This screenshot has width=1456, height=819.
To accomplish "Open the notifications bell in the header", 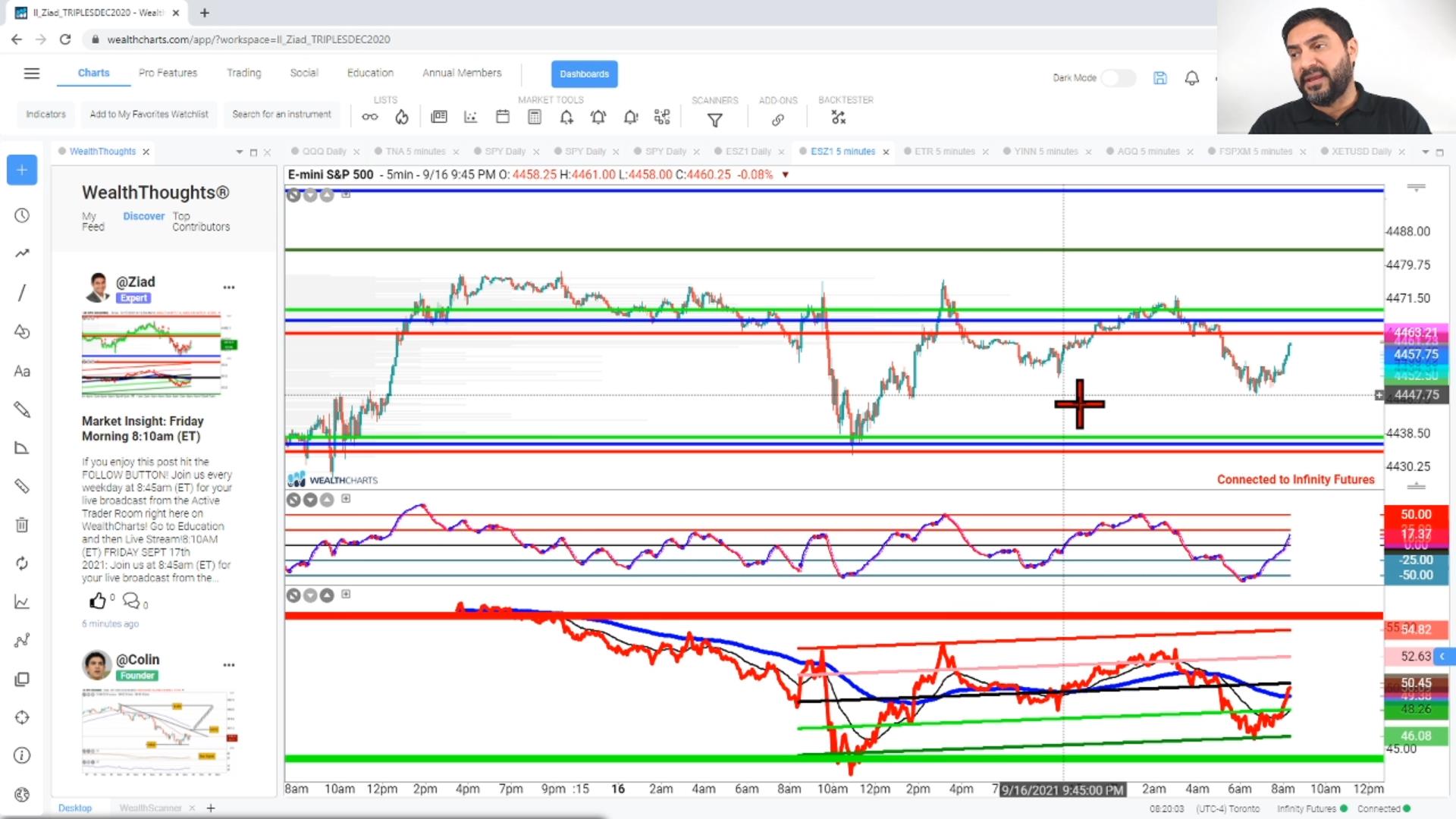I will pyautogui.click(x=1192, y=77).
